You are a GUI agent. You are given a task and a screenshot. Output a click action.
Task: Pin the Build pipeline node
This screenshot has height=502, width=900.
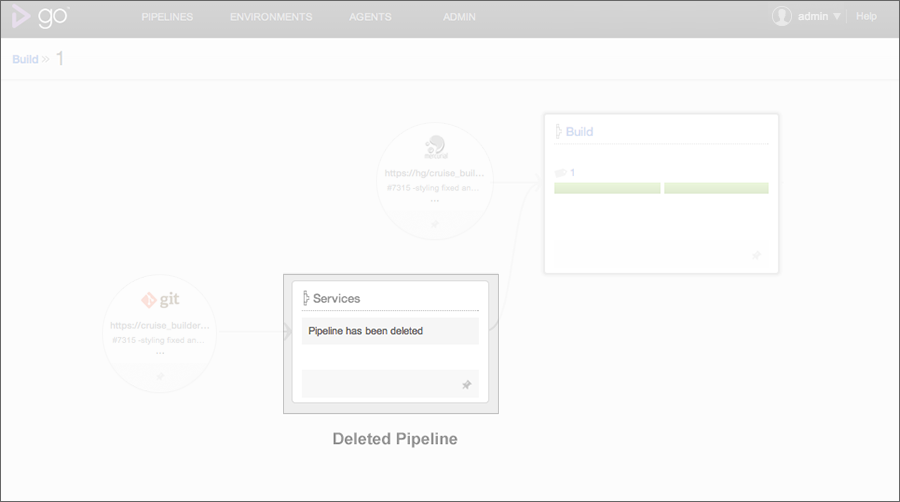(757, 255)
